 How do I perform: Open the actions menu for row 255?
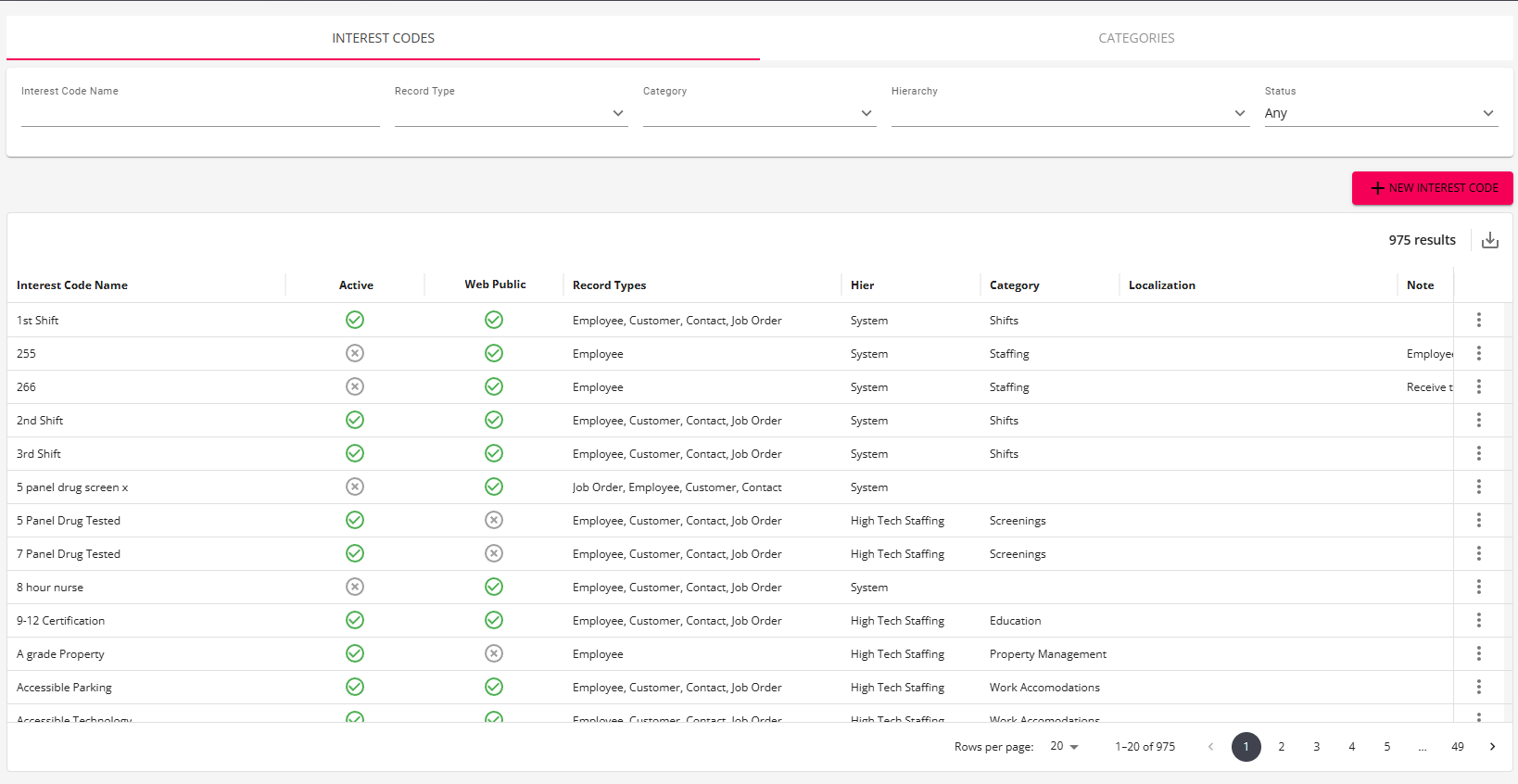click(x=1478, y=353)
